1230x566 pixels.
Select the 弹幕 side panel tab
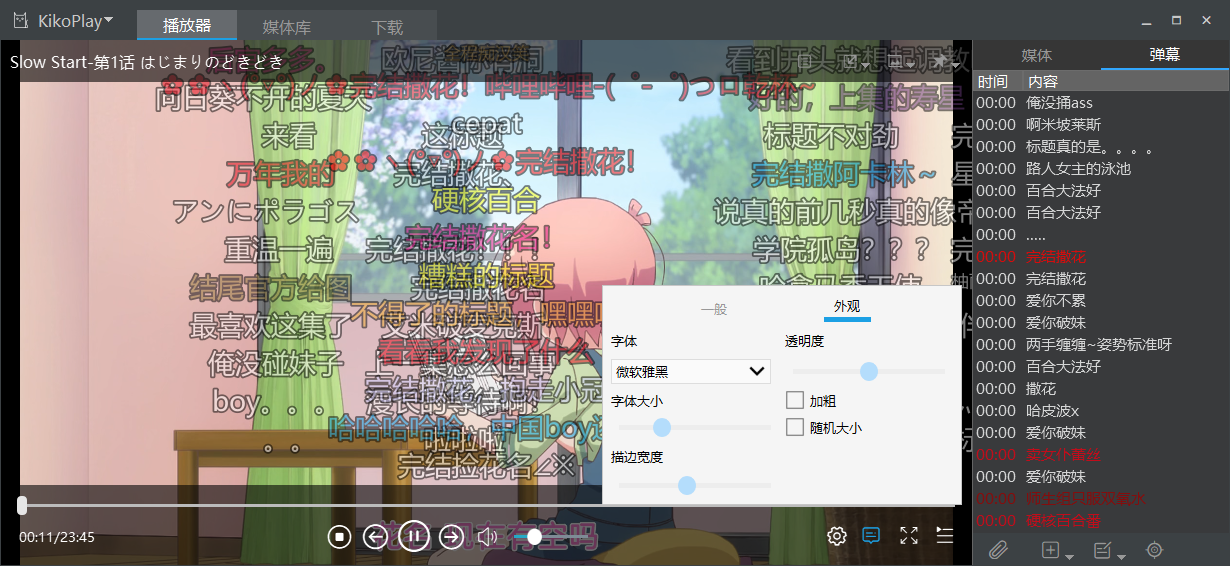[x=1165, y=55]
